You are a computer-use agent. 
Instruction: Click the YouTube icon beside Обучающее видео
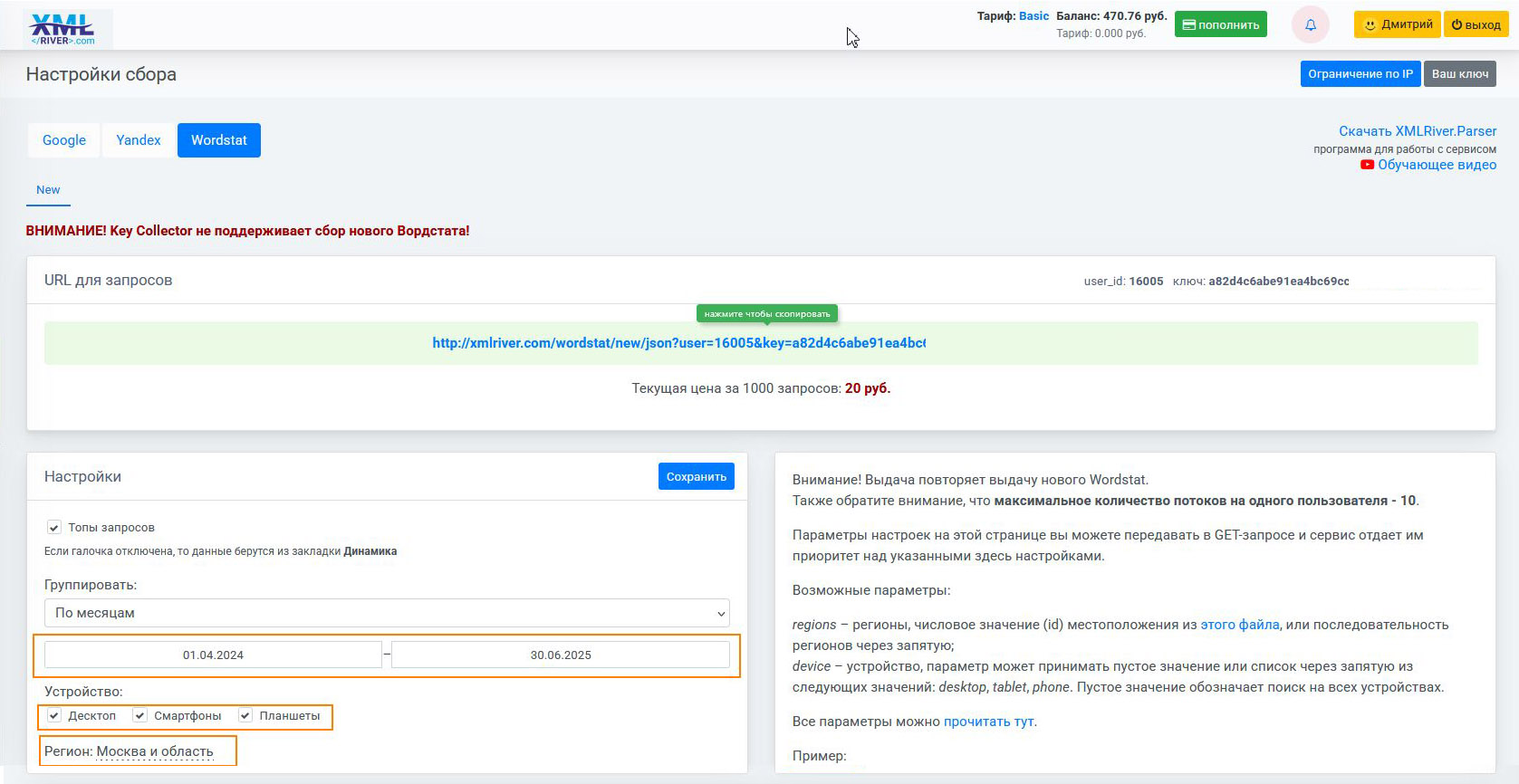[x=1367, y=165]
